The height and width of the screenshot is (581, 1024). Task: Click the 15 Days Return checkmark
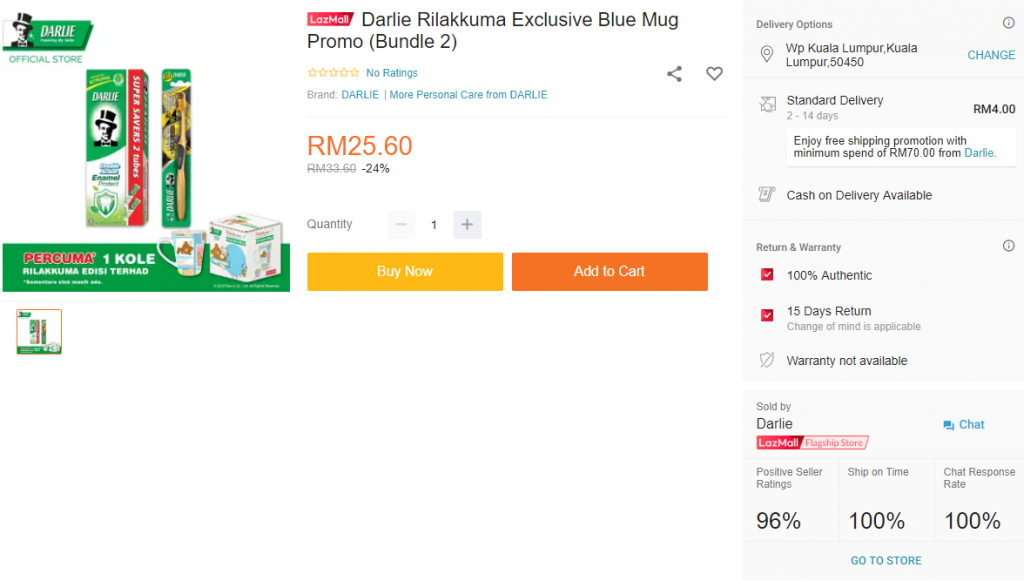click(x=767, y=315)
